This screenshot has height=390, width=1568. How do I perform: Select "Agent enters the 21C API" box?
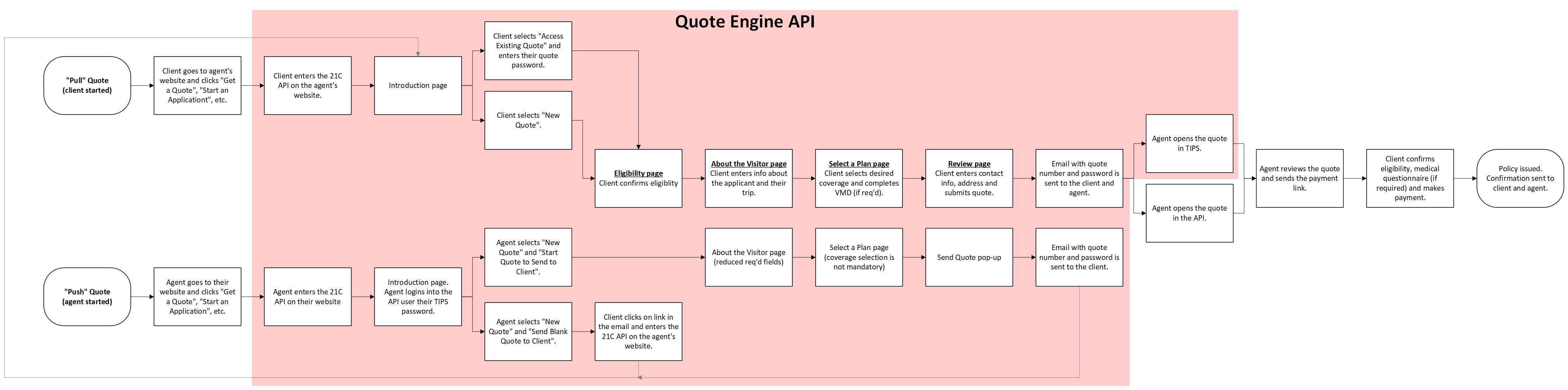tap(307, 296)
